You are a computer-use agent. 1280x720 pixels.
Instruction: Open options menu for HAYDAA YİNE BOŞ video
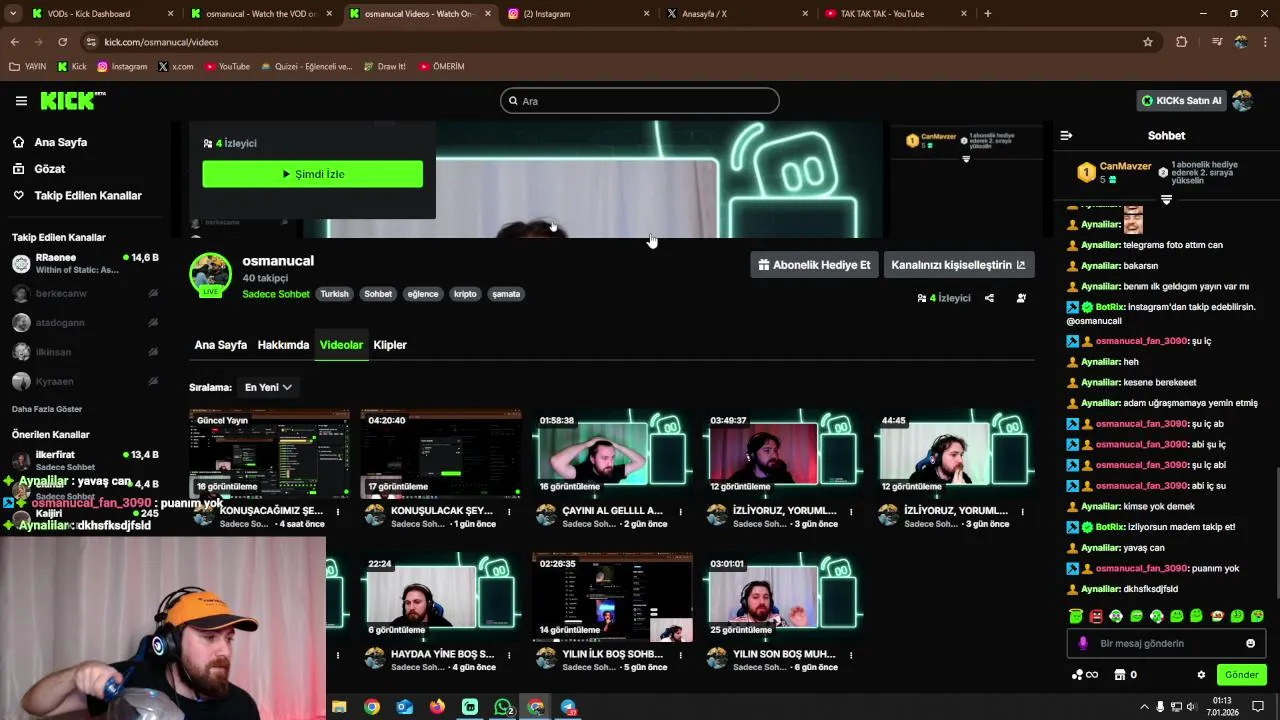click(509, 654)
